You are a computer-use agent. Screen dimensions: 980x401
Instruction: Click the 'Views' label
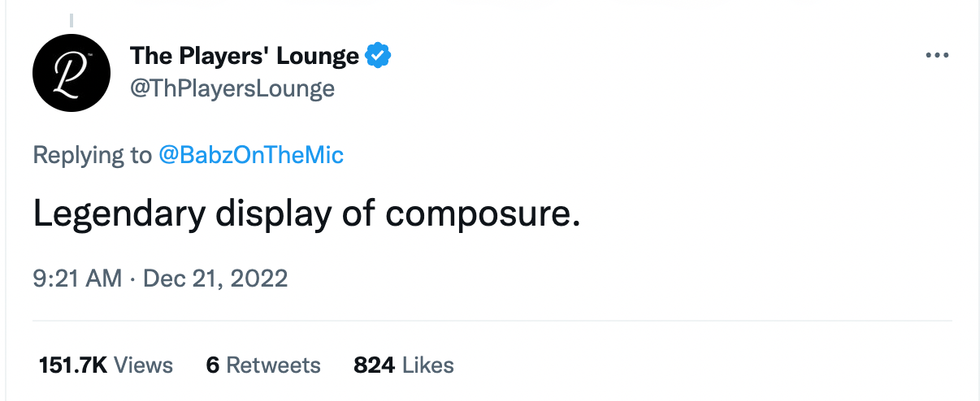click(x=143, y=365)
